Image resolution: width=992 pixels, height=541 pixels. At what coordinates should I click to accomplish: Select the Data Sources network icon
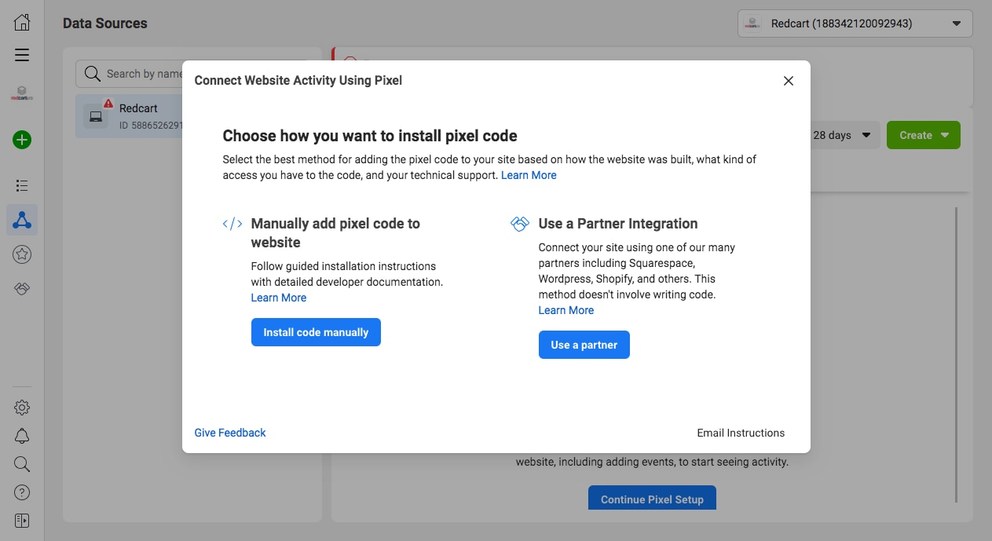point(22,220)
